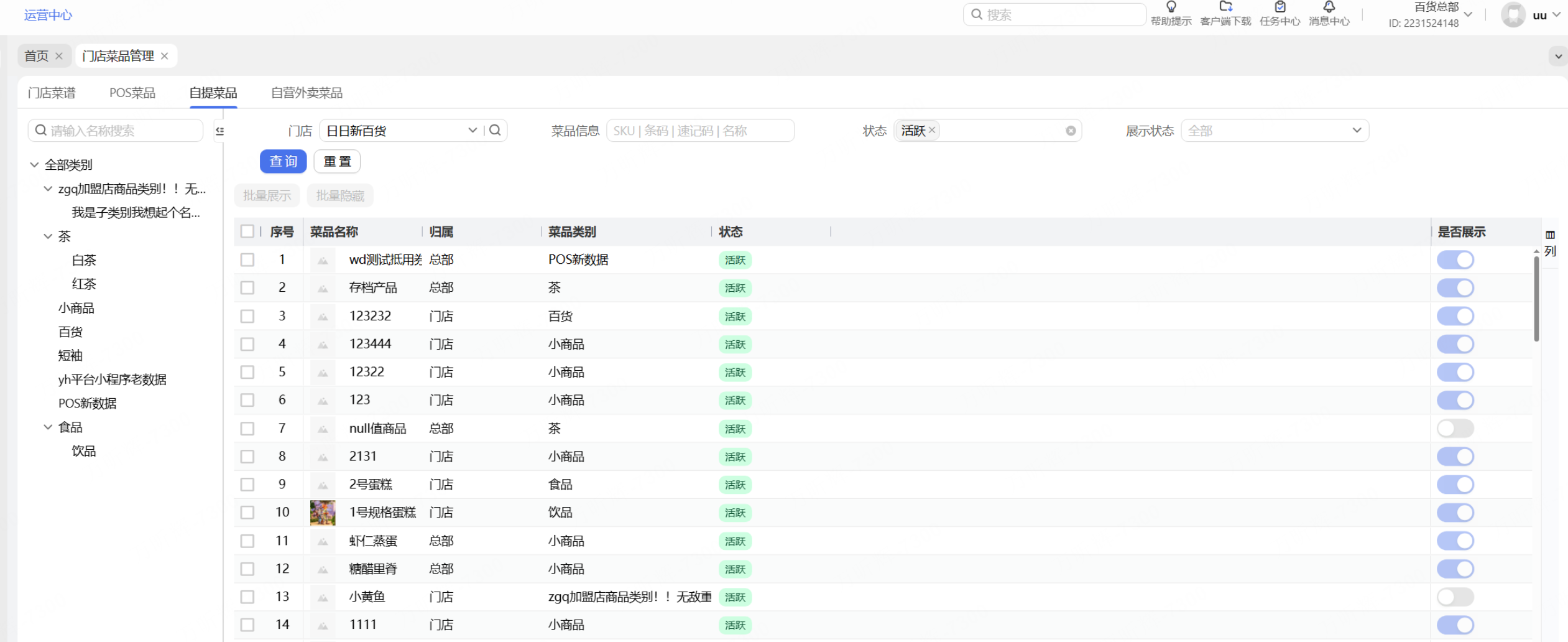This screenshot has height=642, width=1568.
Task: Switch to the 自营外卖菜品 tab
Action: tap(307, 93)
